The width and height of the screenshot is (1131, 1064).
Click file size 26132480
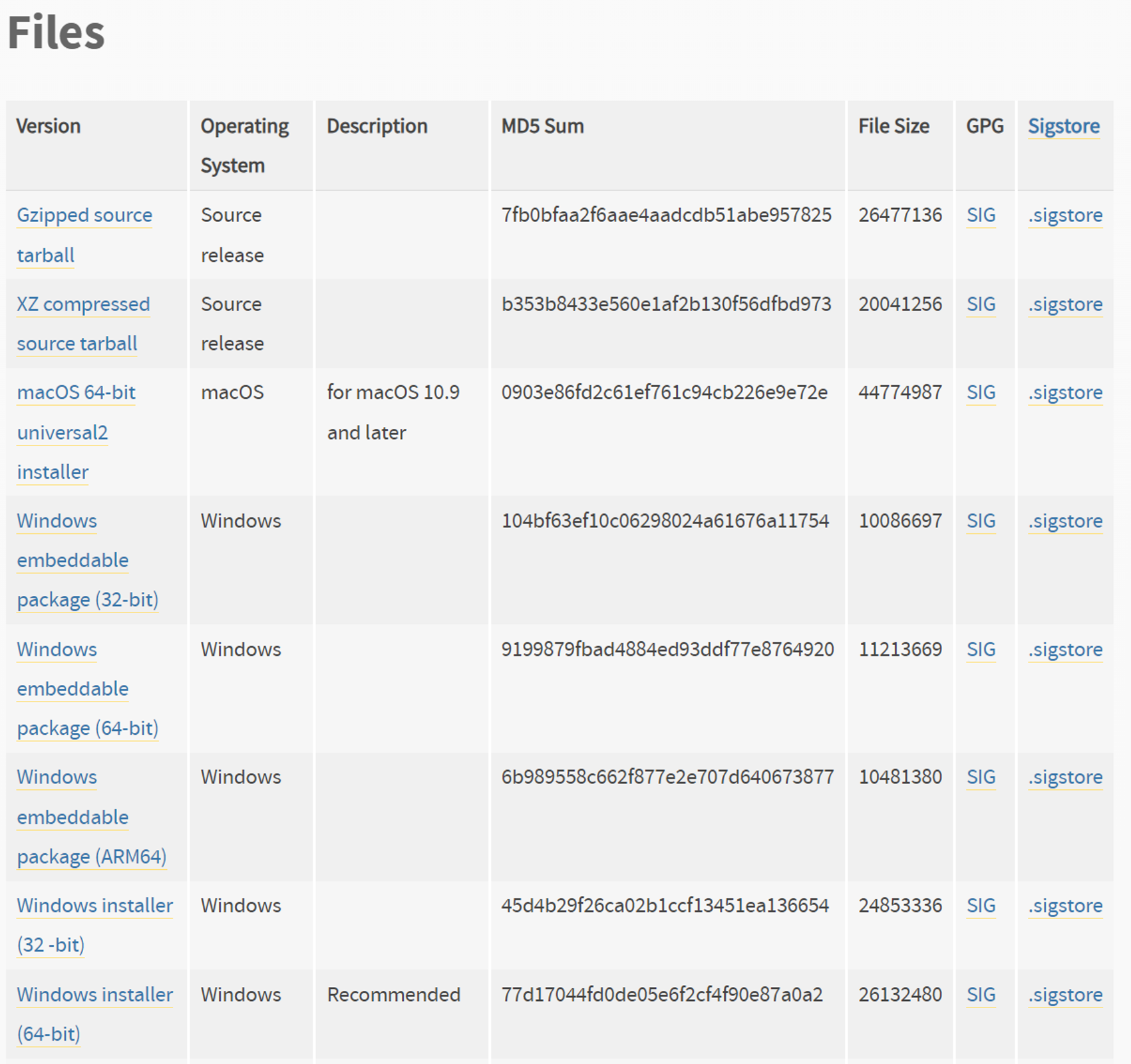(900, 995)
